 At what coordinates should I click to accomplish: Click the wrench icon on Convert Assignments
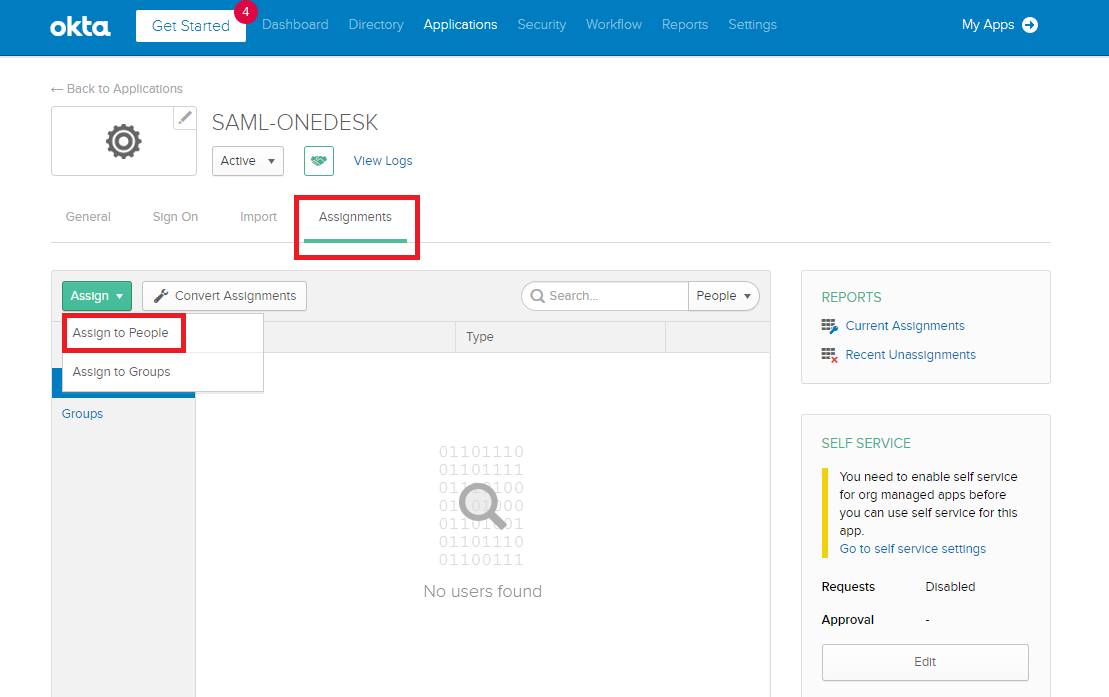161,296
